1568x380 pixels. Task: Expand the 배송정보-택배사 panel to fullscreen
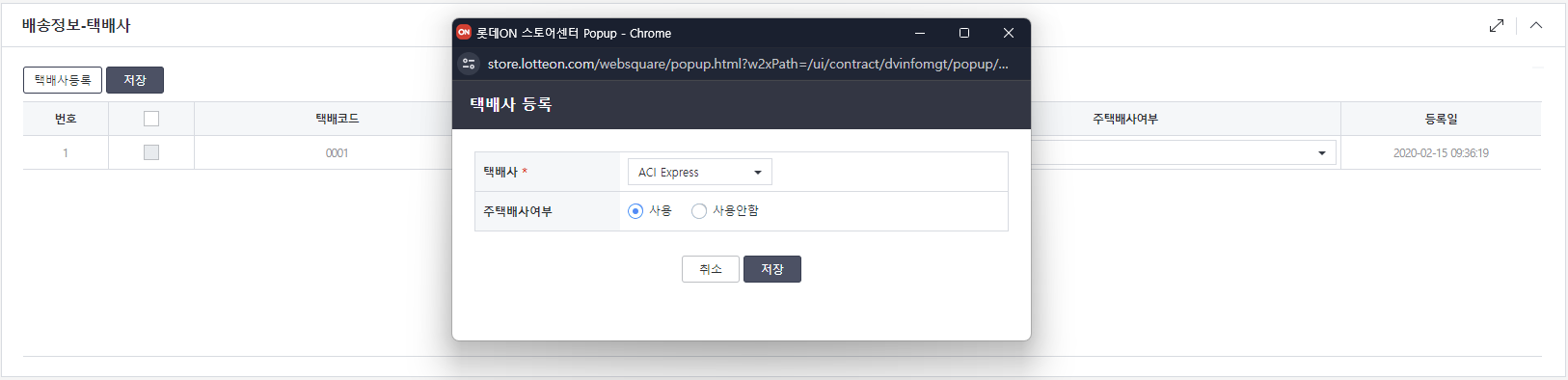pyautogui.click(x=1496, y=25)
